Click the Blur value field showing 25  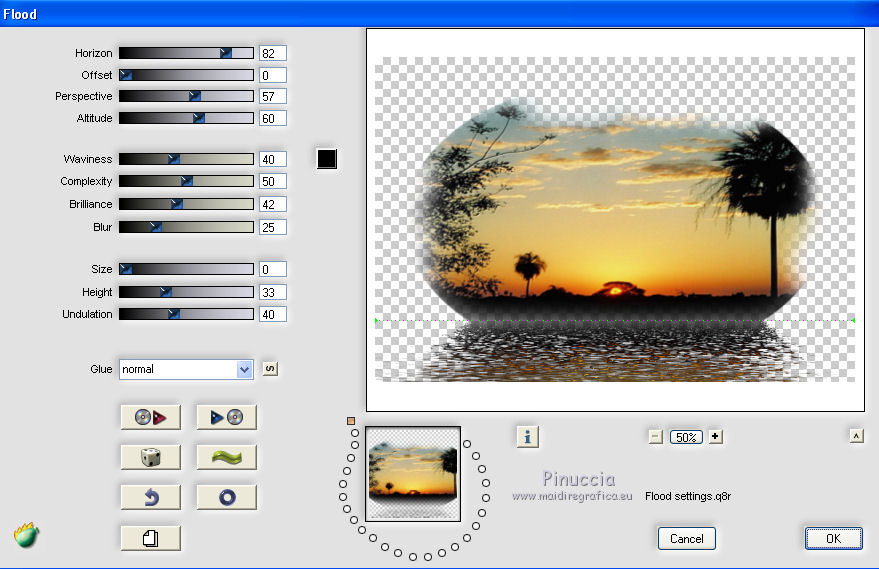(x=273, y=227)
